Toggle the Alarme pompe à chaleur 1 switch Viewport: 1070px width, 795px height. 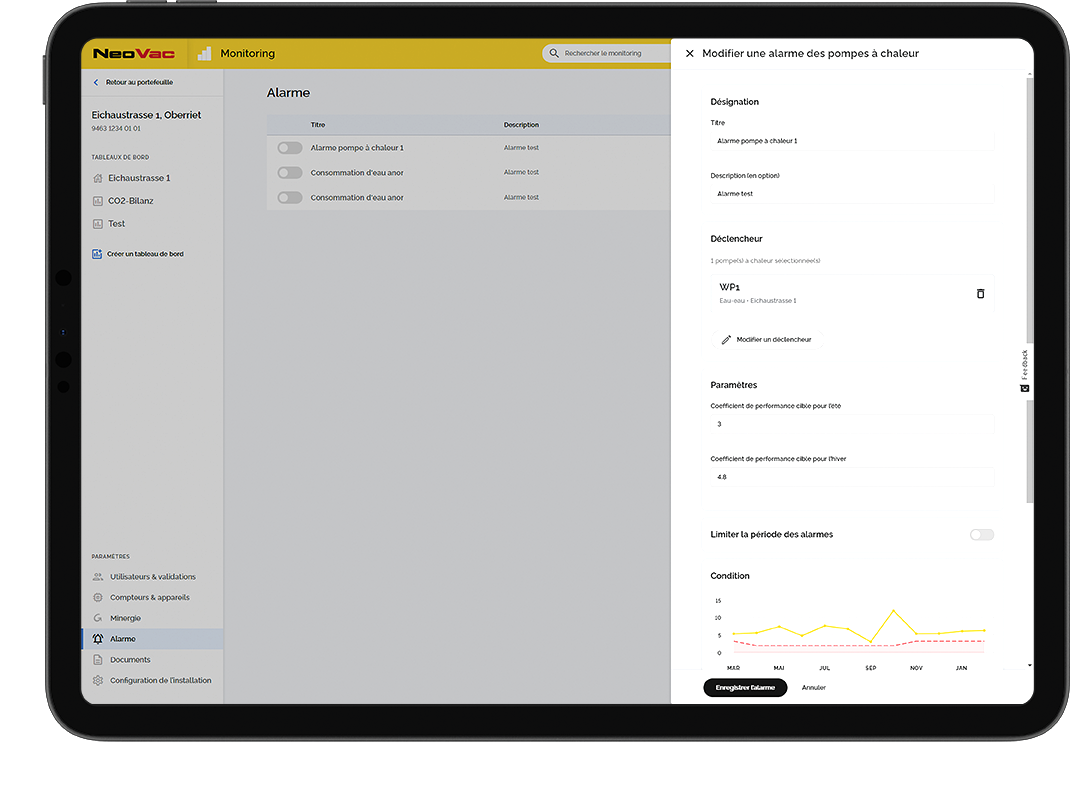[x=289, y=148]
